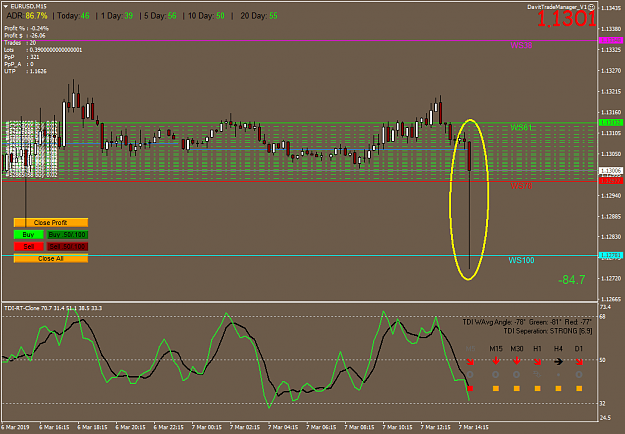Click the magenta price tag on the price axis
The width and height of the screenshot is (625, 434).
[x=611, y=41]
